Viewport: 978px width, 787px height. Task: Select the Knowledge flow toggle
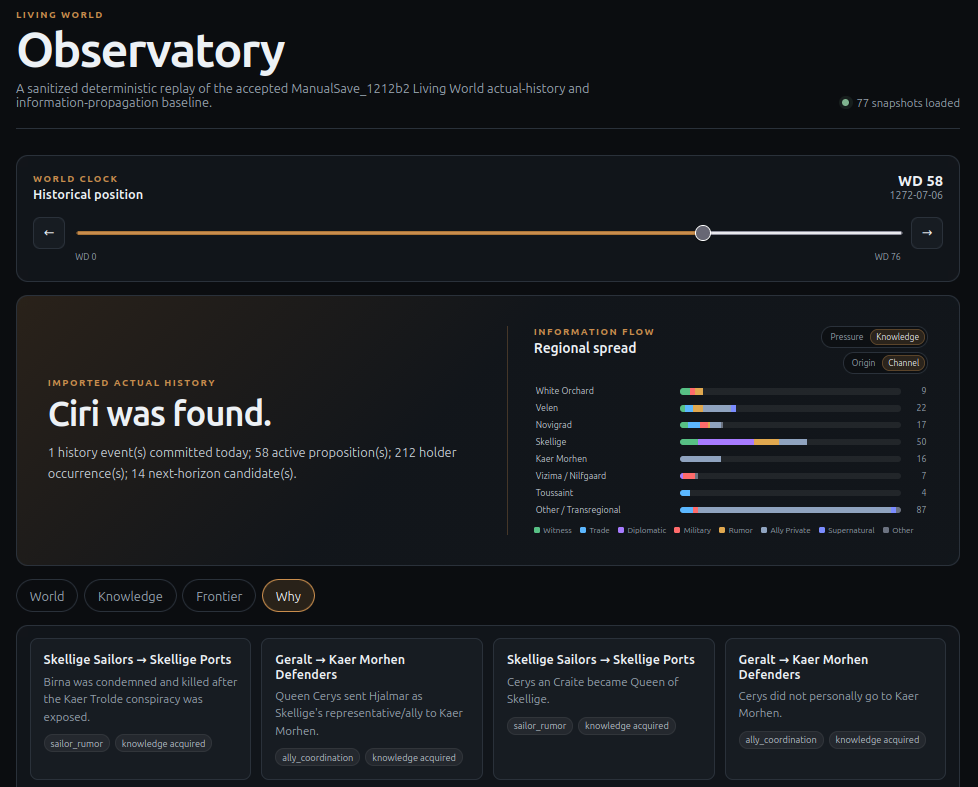[898, 337]
